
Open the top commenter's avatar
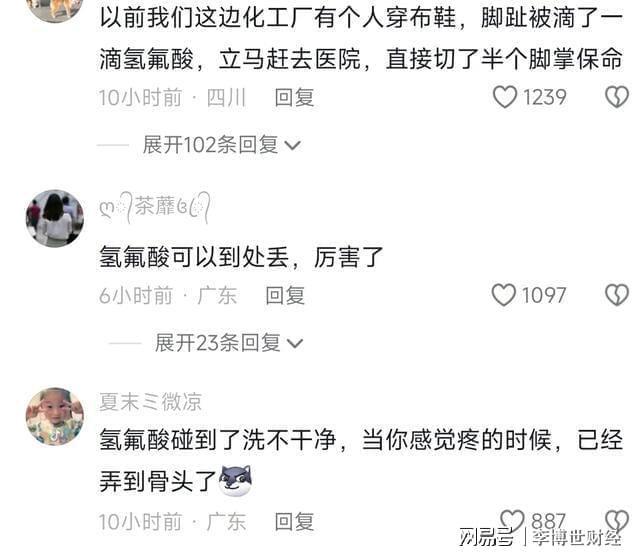point(55,9)
